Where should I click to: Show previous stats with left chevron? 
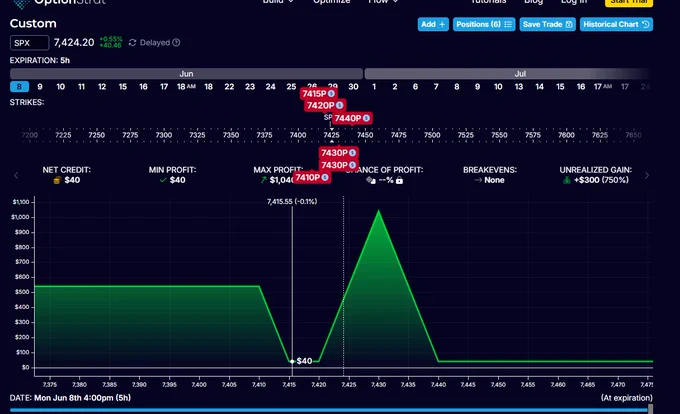pyautogui.click(x=16, y=176)
